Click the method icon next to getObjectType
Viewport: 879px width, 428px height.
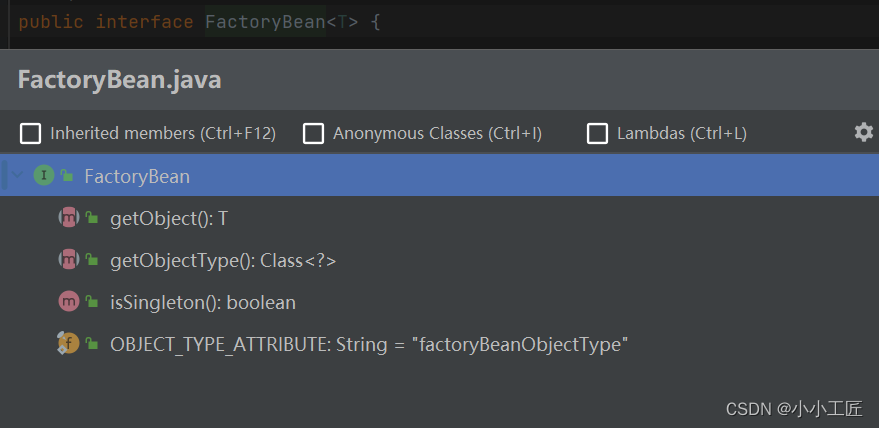pyautogui.click(x=69, y=260)
